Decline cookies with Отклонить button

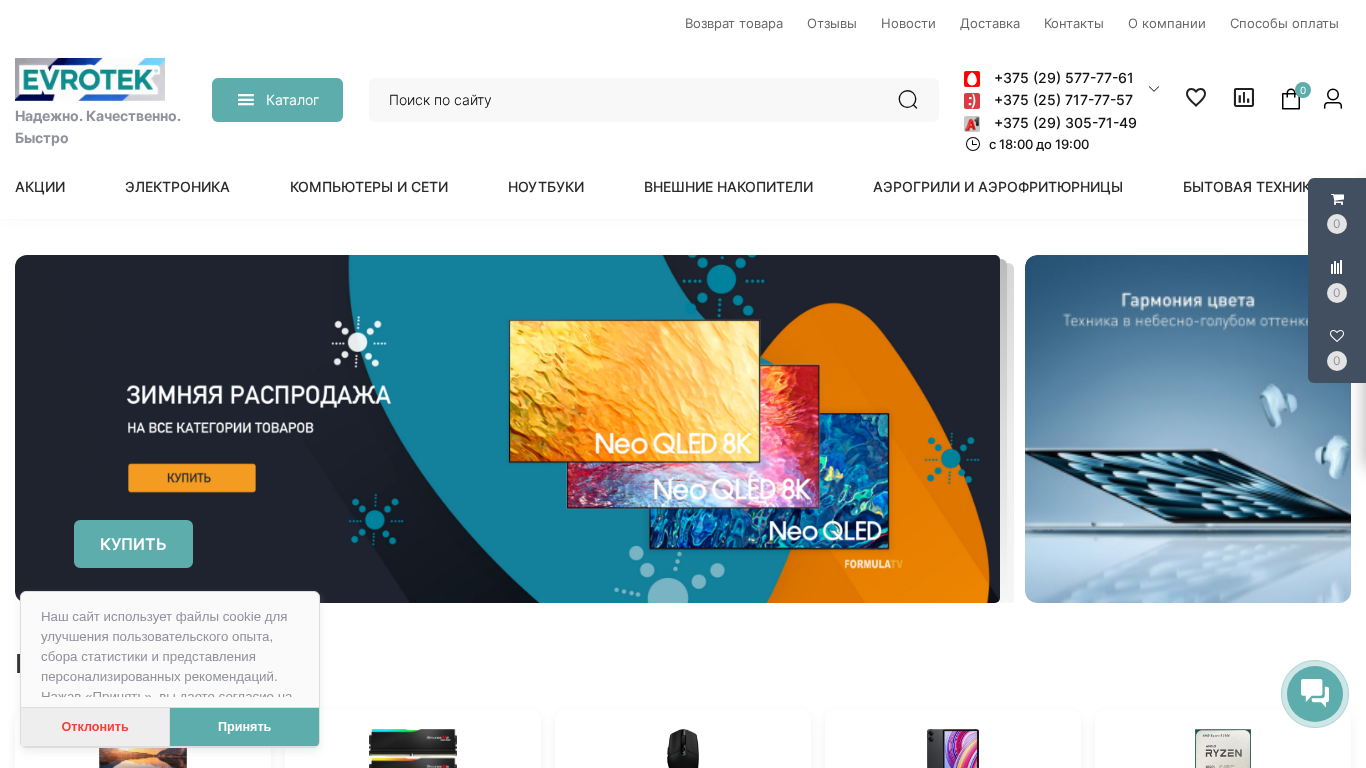point(95,727)
